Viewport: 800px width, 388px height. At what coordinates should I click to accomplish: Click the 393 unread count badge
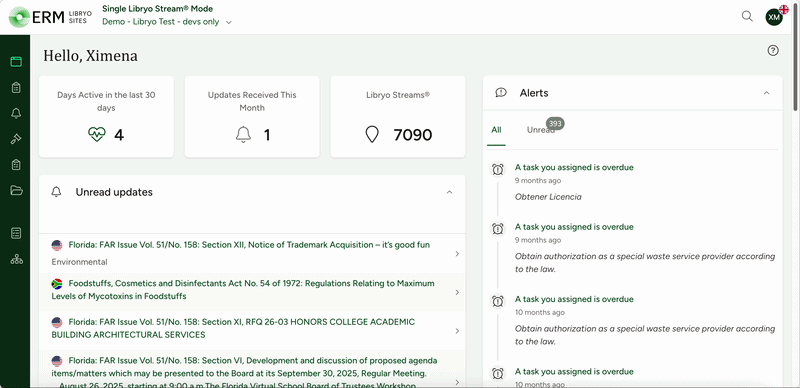[x=555, y=124]
